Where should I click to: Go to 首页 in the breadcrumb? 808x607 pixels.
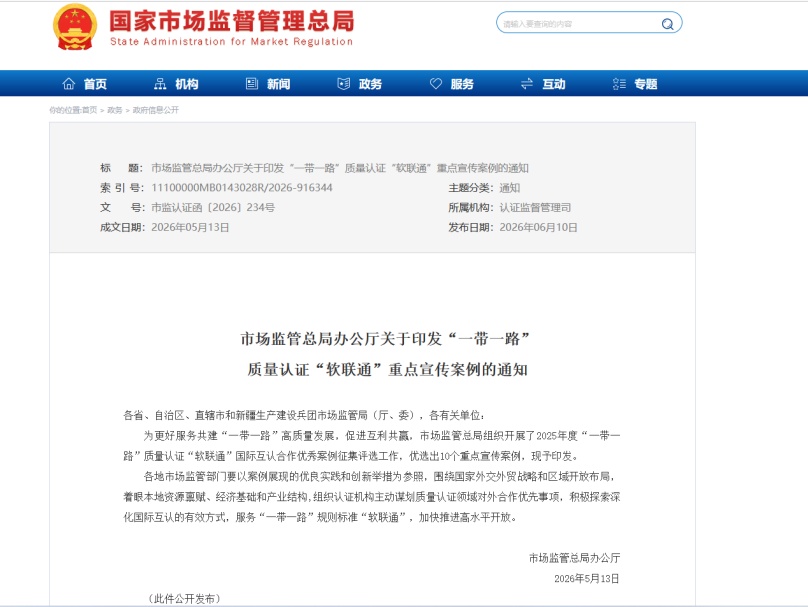[x=89, y=110]
